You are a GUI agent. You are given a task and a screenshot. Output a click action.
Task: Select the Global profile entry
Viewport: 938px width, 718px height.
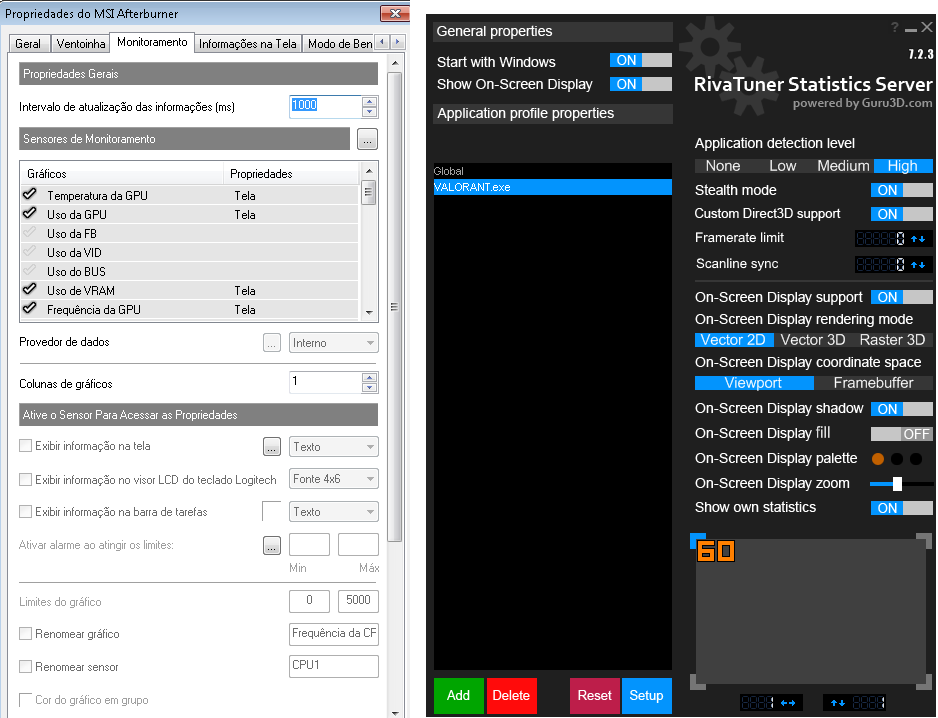pyautogui.click(x=553, y=171)
